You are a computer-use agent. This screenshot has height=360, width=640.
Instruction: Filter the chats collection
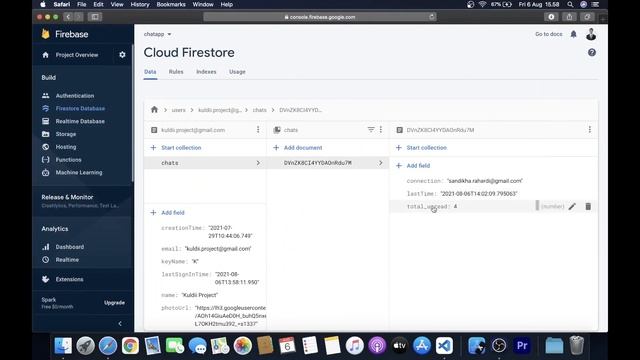pyautogui.click(x=371, y=129)
